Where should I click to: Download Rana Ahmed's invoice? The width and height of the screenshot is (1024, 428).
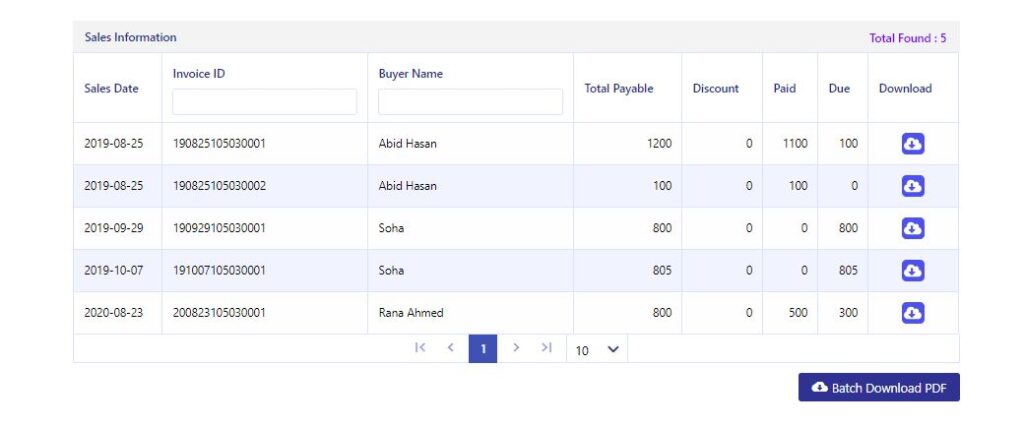point(912,313)
